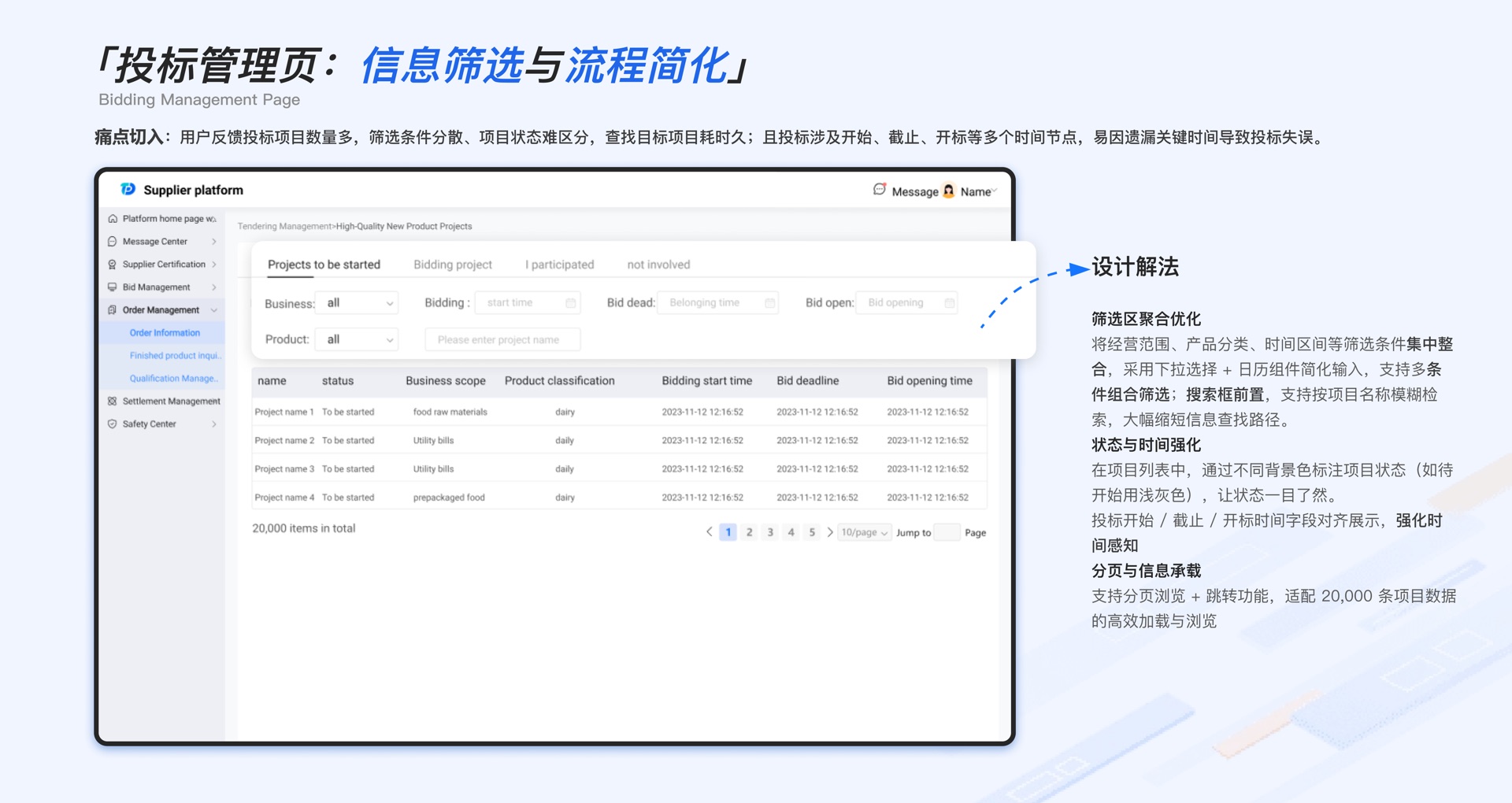Go to page 3 in pagination
The image size is (1512, 803).
pos(770,533)
